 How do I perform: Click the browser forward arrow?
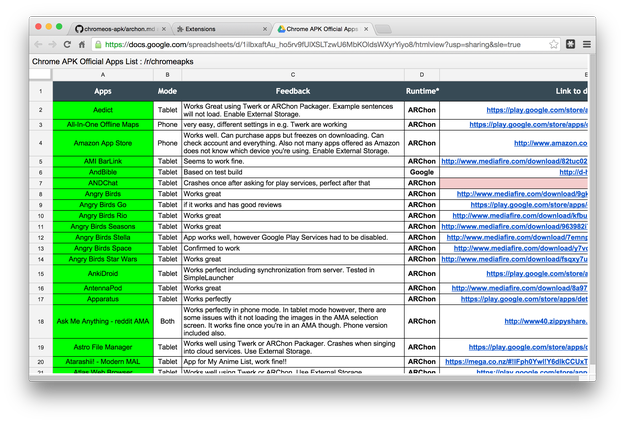pos(52,44)
